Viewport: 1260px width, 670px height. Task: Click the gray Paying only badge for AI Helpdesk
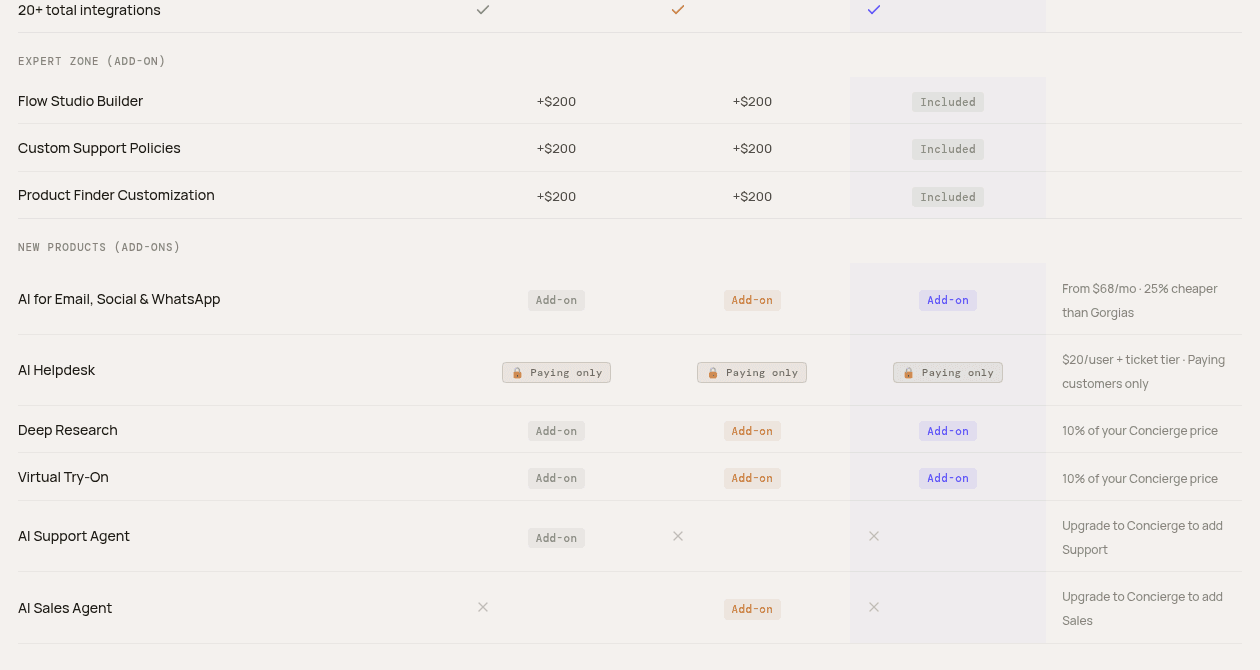[x=556, y=373]
